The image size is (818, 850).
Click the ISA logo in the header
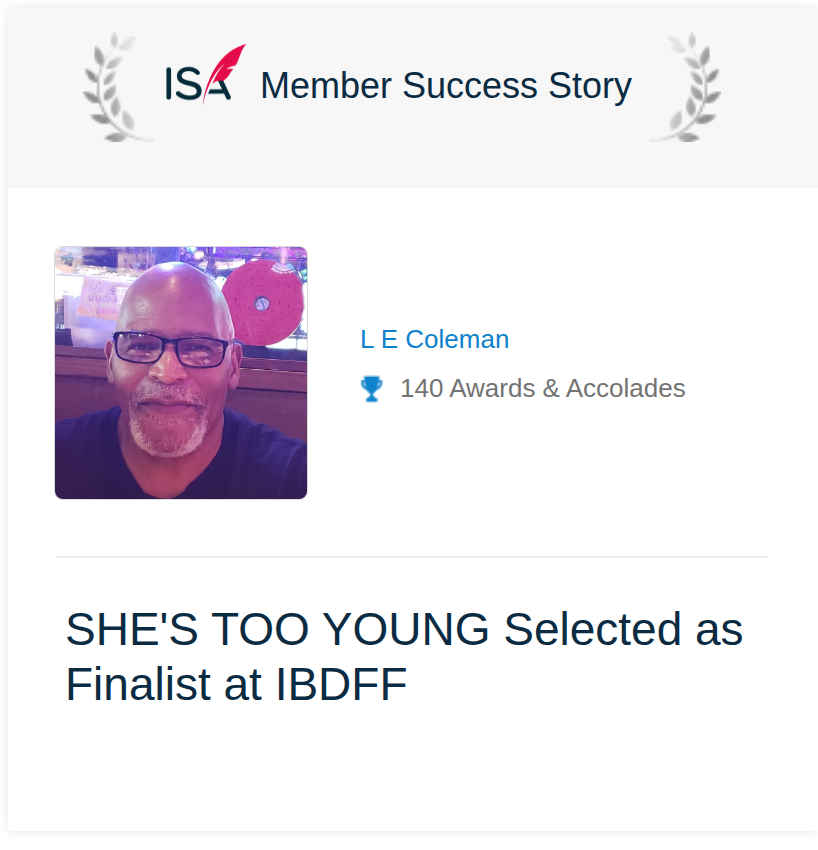pos(205,74)
